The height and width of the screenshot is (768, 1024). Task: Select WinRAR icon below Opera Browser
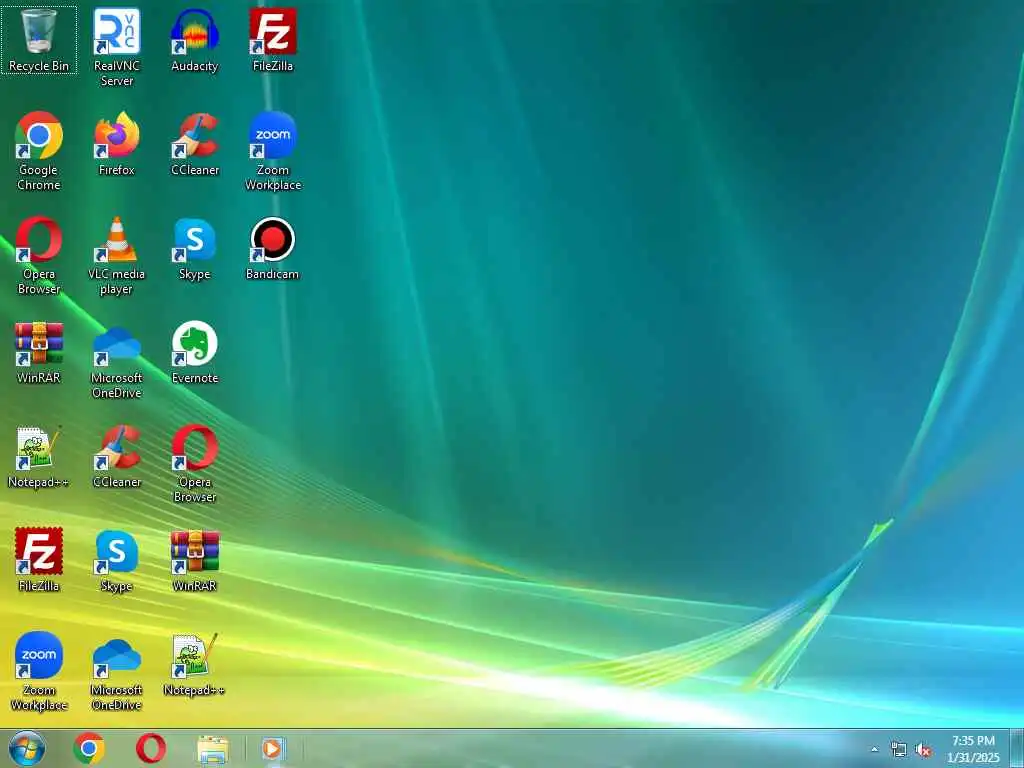click(x=195, y=560)
